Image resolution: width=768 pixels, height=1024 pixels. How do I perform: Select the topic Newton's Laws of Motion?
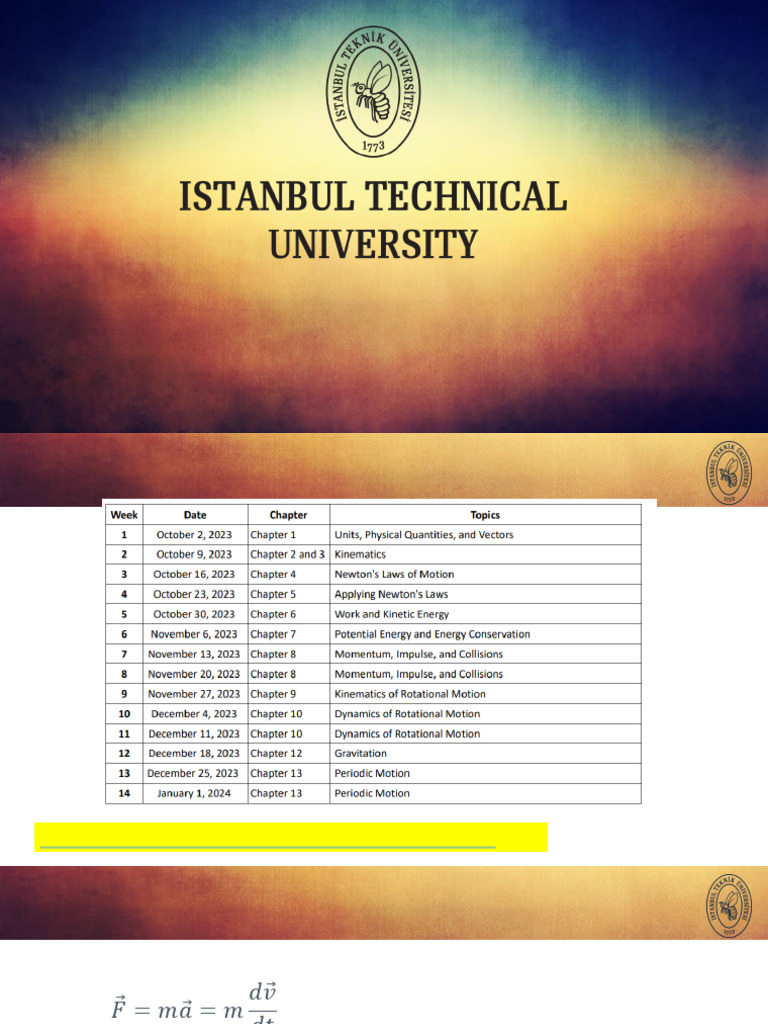[394, 574]
